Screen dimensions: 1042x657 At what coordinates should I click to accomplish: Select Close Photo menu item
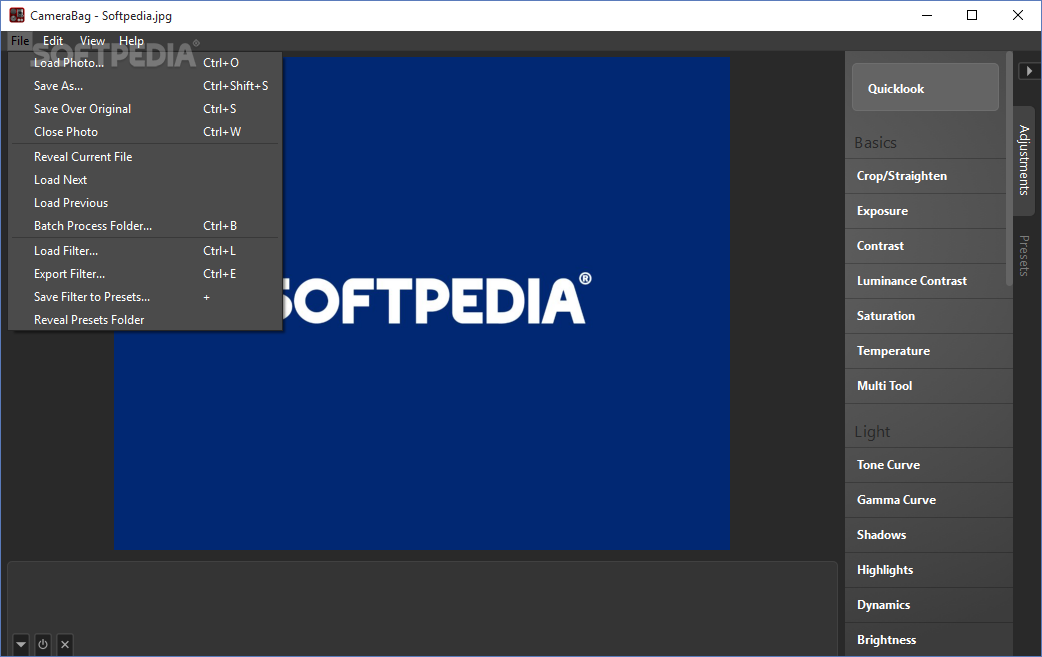[145, 132]
